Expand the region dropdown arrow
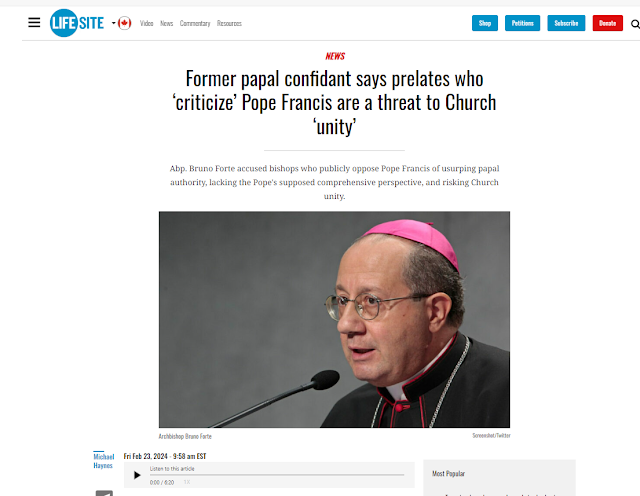 click(x=113, y=23)
